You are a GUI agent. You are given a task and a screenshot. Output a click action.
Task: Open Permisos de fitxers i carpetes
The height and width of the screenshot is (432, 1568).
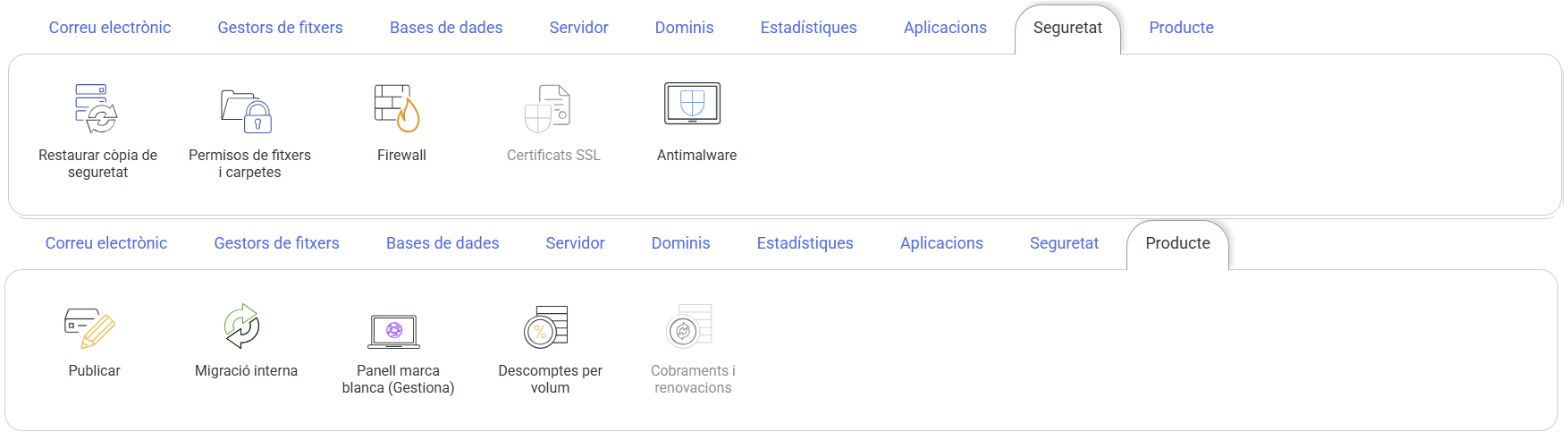(x=249, y=111)
